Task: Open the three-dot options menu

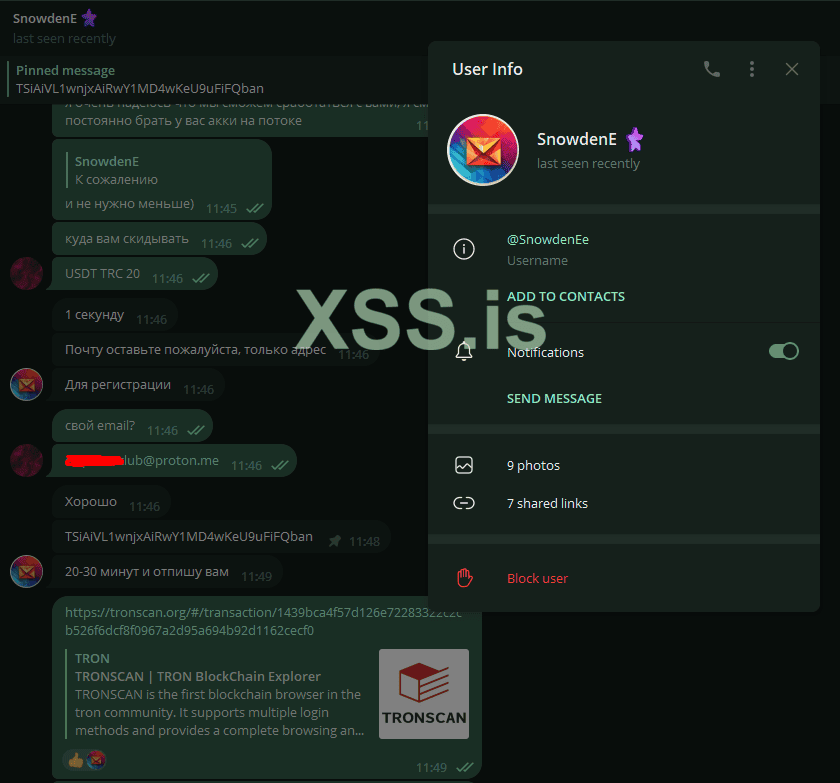Action: coord(752,69)
